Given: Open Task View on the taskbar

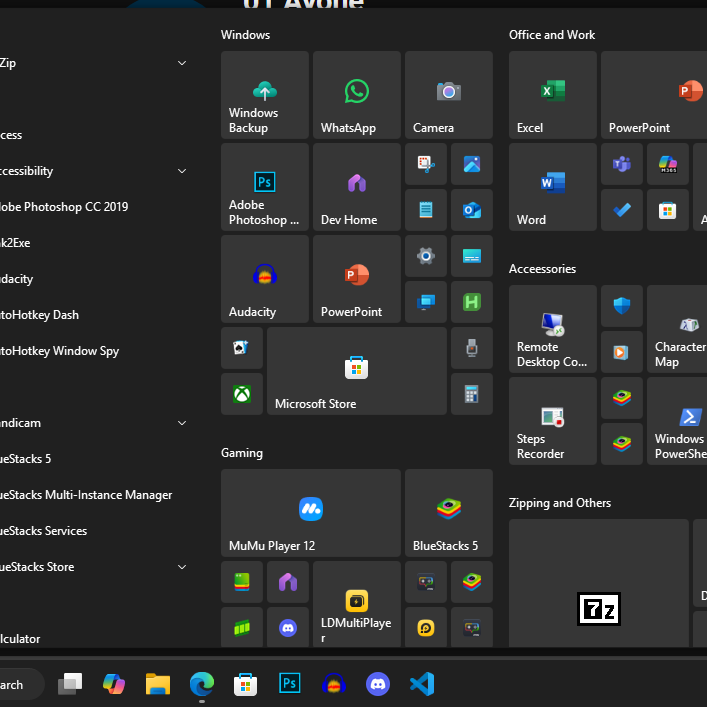Looking at the screenshot, I should (70, 684).
